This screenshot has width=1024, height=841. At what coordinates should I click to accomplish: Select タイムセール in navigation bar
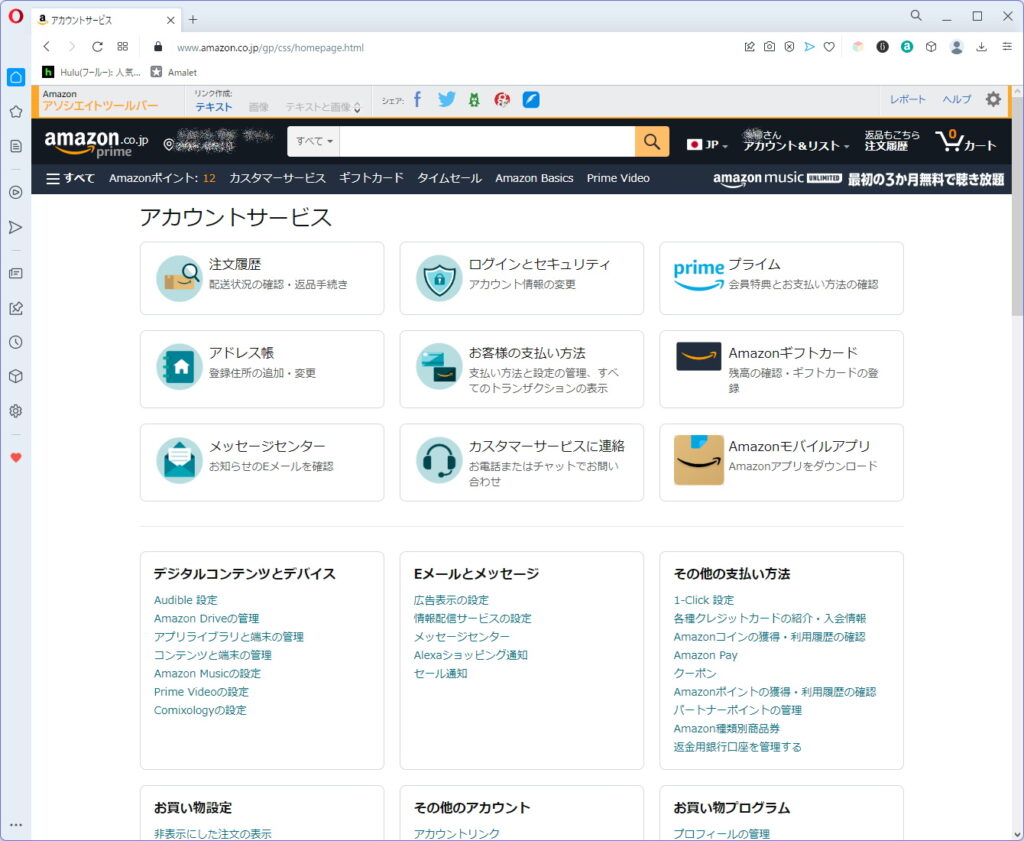449,178
